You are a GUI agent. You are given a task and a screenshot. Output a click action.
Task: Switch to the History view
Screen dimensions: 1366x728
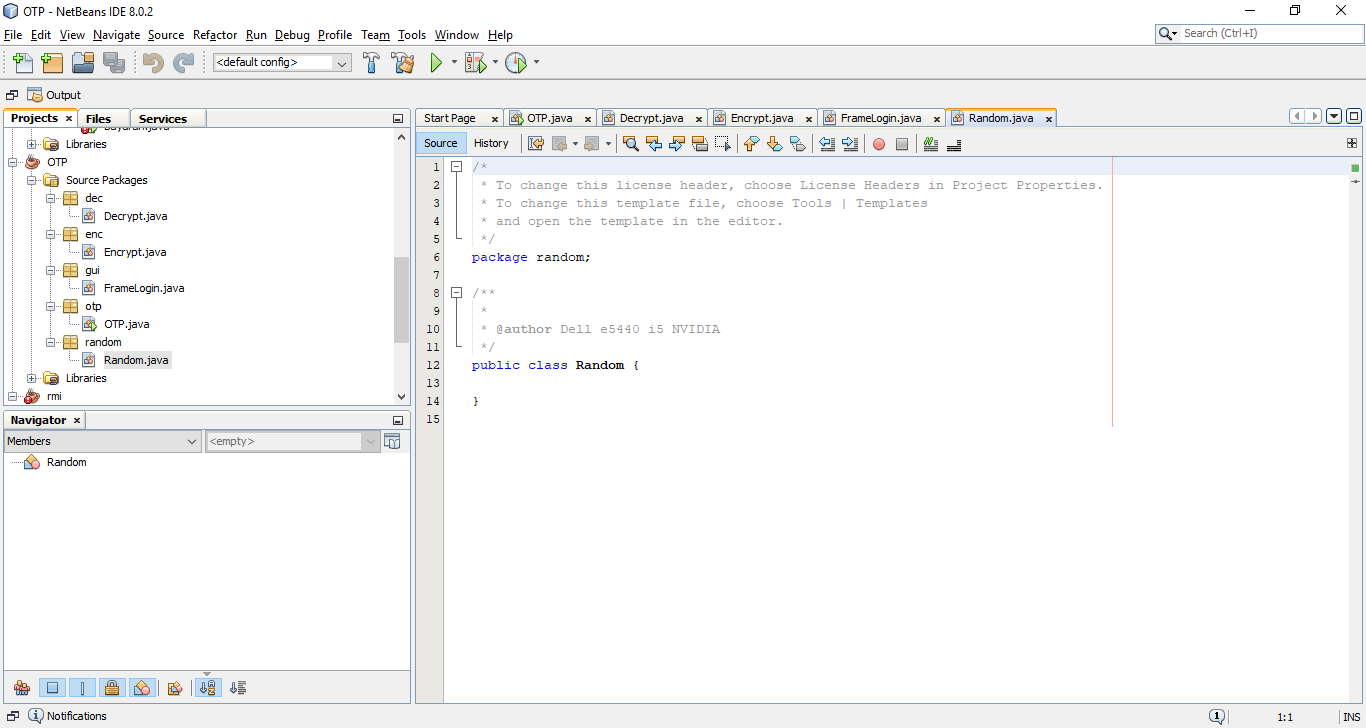[x=492, y=142]
